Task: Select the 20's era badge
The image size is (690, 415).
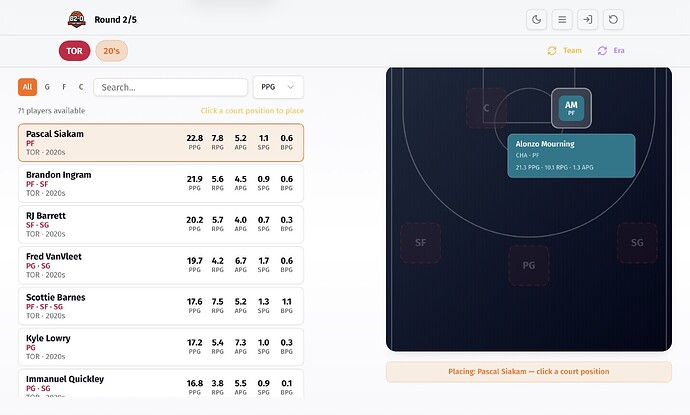Action: click(111, 51)
